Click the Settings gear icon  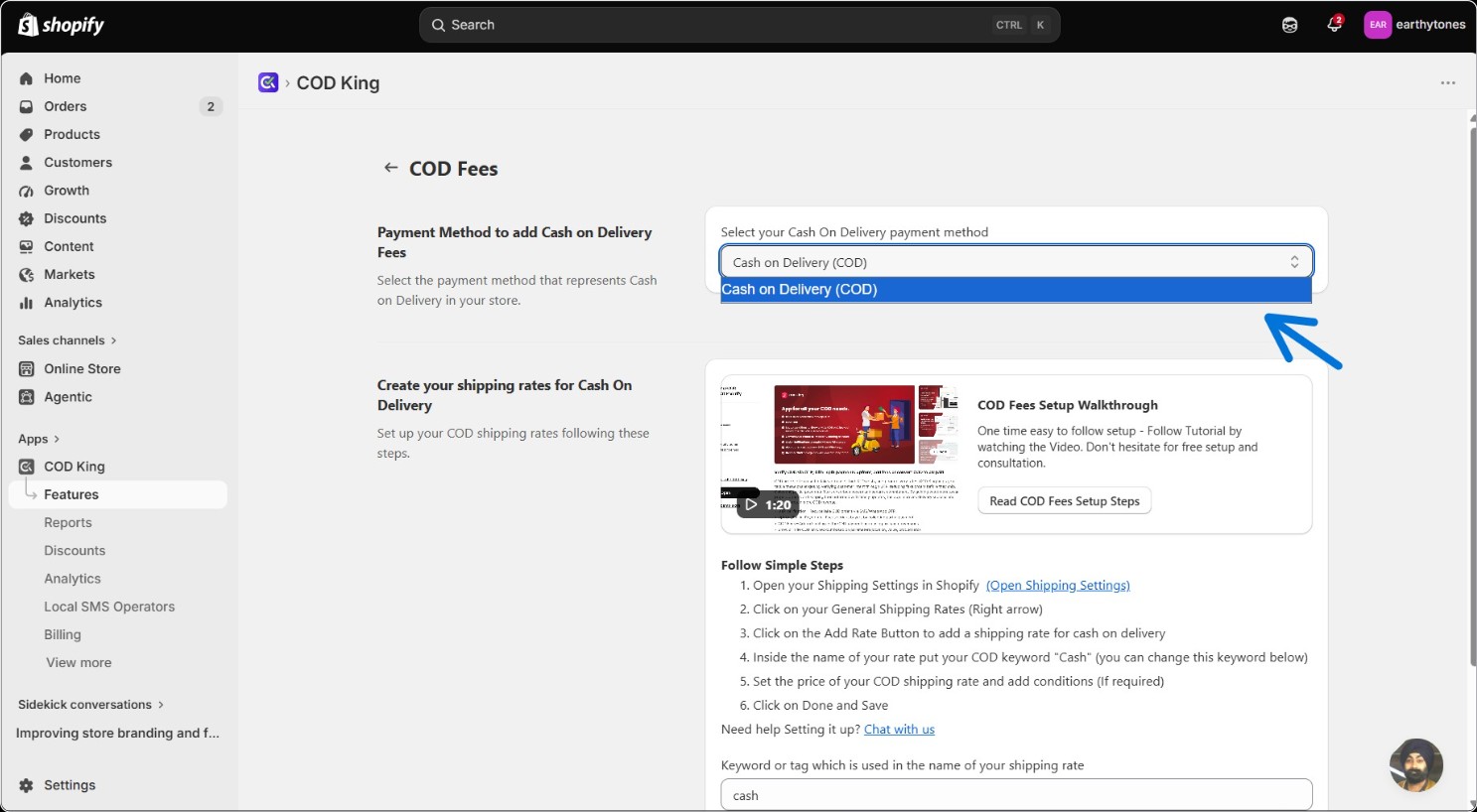coord(26,785)
